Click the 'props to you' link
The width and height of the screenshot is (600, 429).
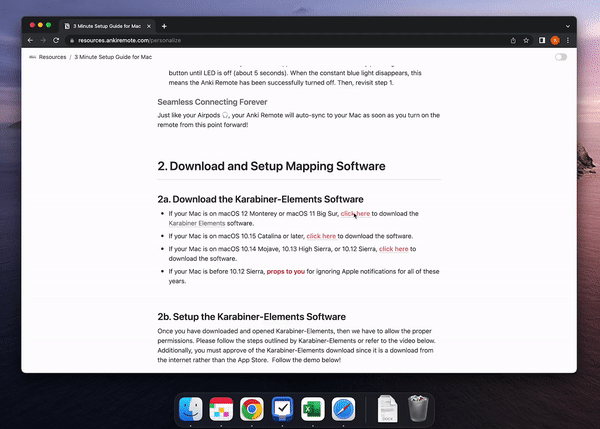pos(285,271)
